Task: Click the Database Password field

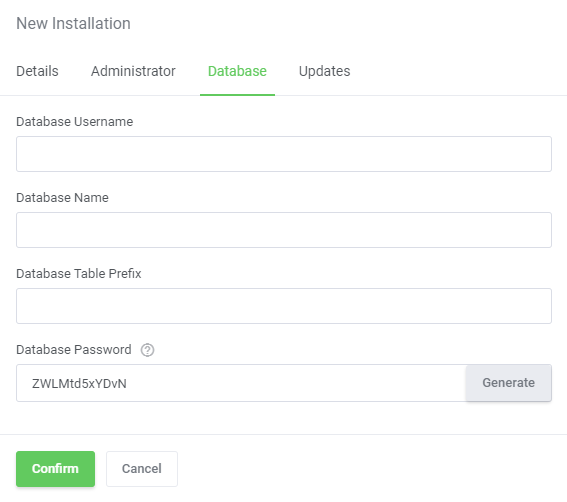Action: 241,383
